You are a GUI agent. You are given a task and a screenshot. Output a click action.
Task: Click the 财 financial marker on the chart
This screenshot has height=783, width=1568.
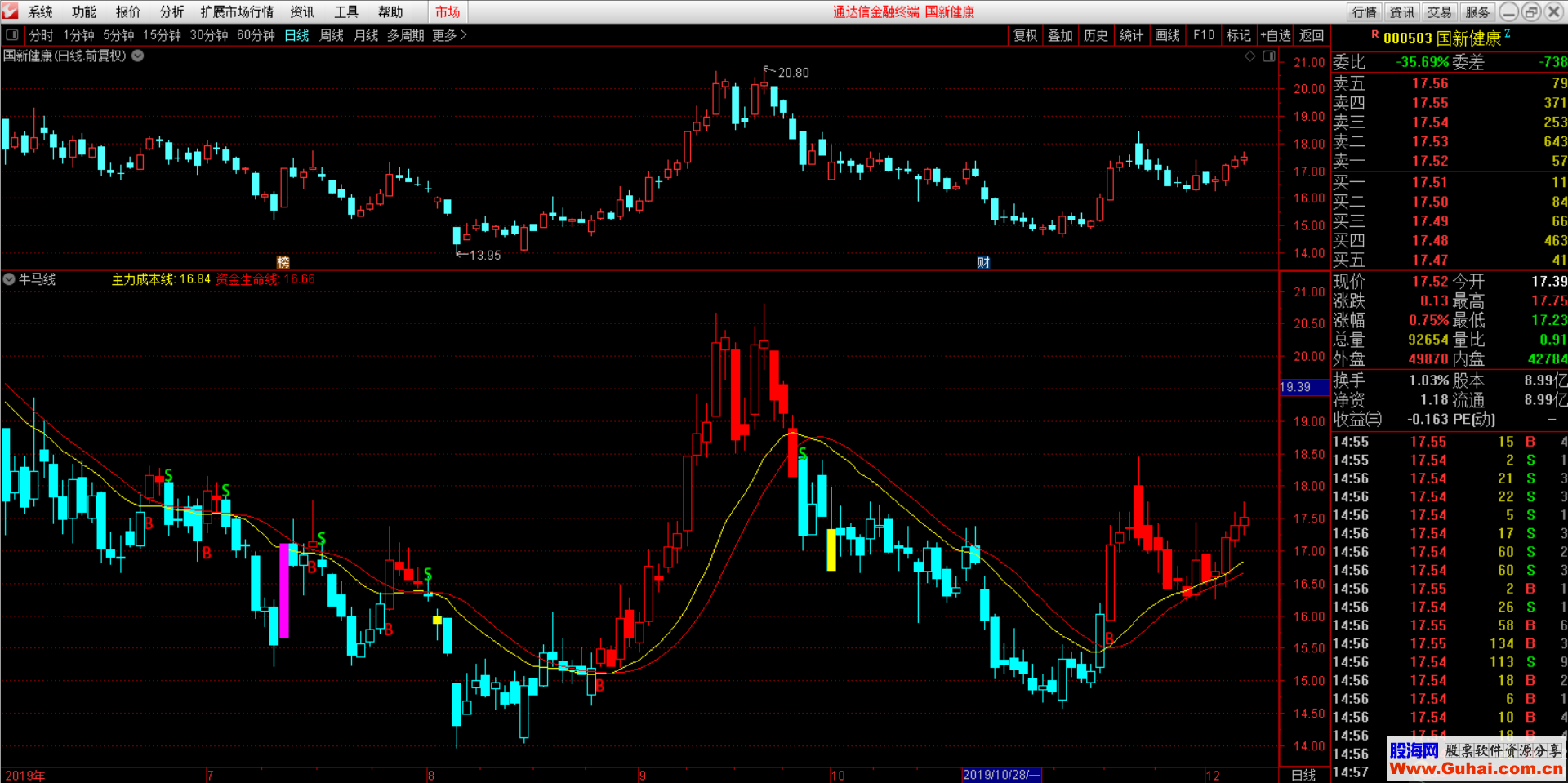tap(983, 262)
